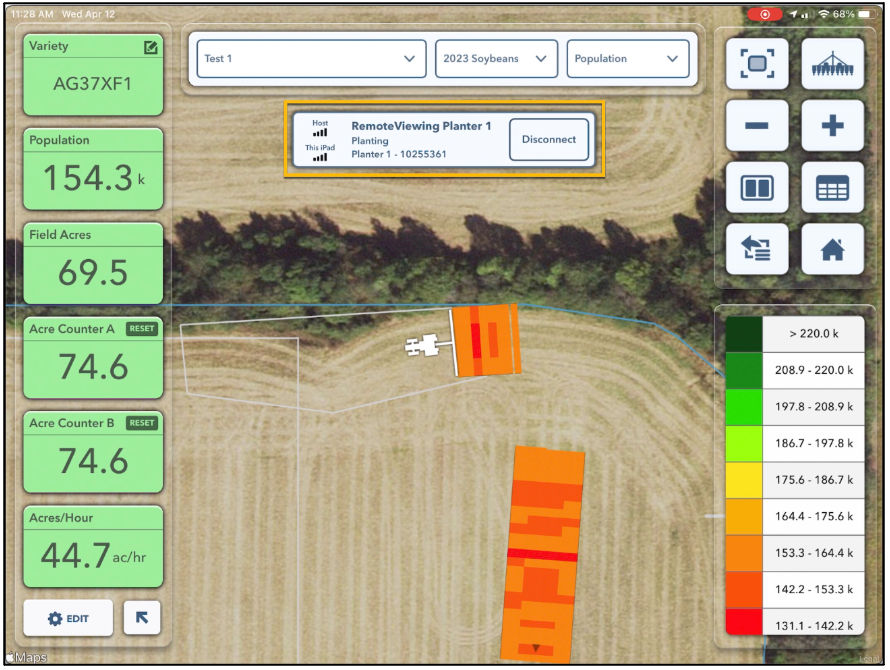The width and height of the screenshot is (890, 670).
Task: Tap the Acre Counter A value 74.6
Action: tap(94, 367)
